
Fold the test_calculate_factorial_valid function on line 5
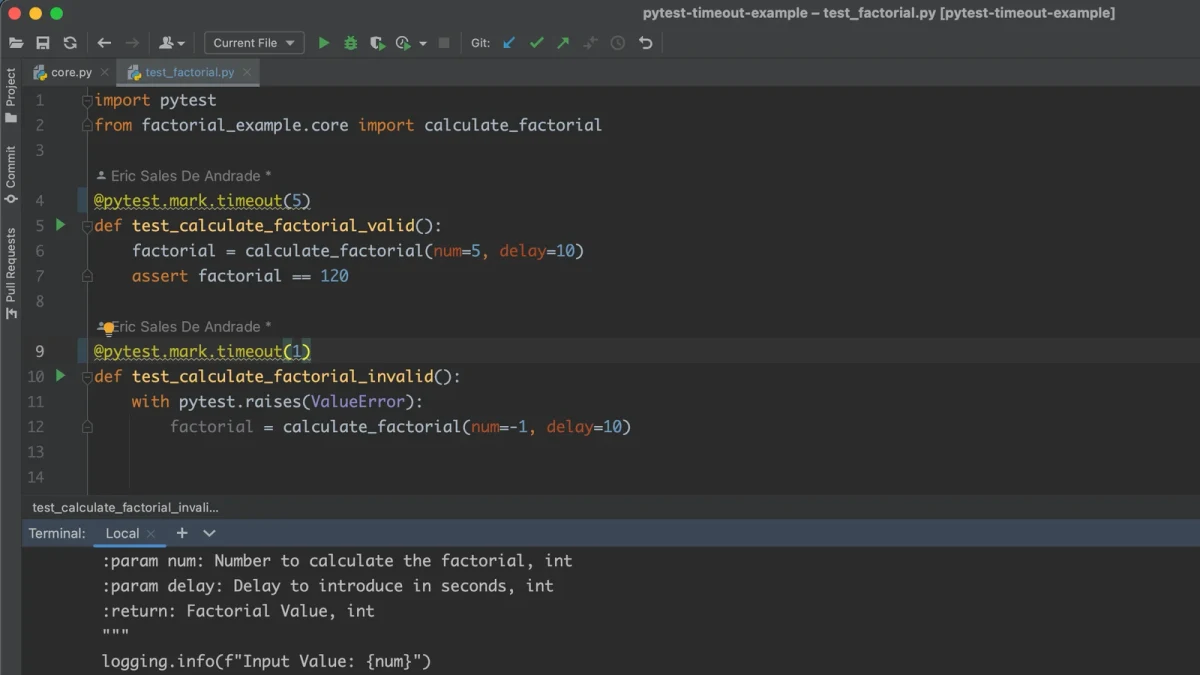(x=87, y=226)
